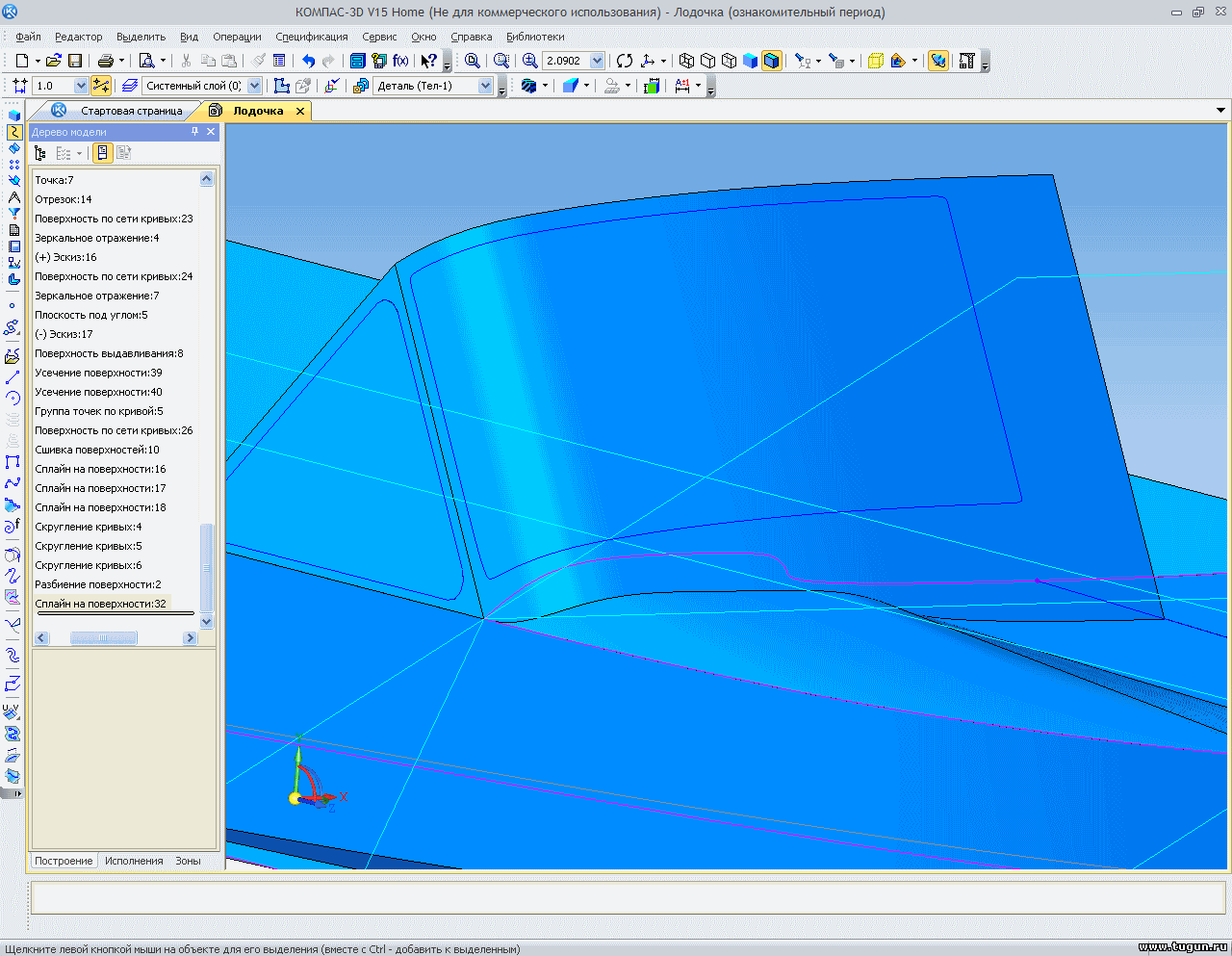Toggle Shaded with edges display mode
Image resolution: width=1232 pixels, height=956 pixels.
772,61
